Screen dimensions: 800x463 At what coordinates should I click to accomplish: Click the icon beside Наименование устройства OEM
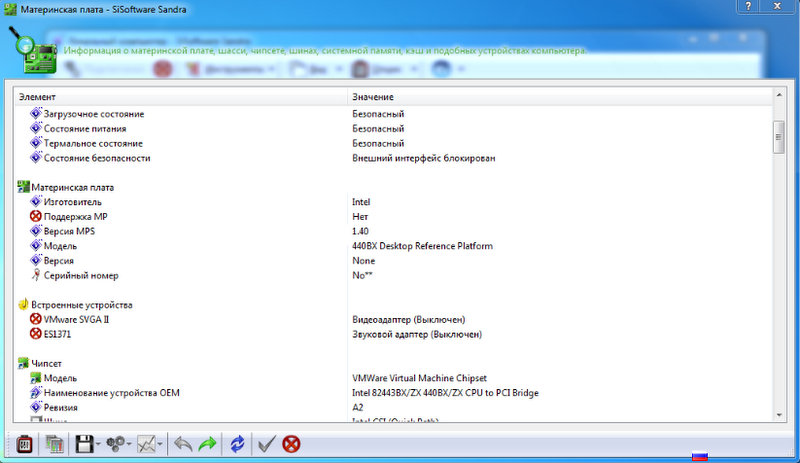pos(36,393)
